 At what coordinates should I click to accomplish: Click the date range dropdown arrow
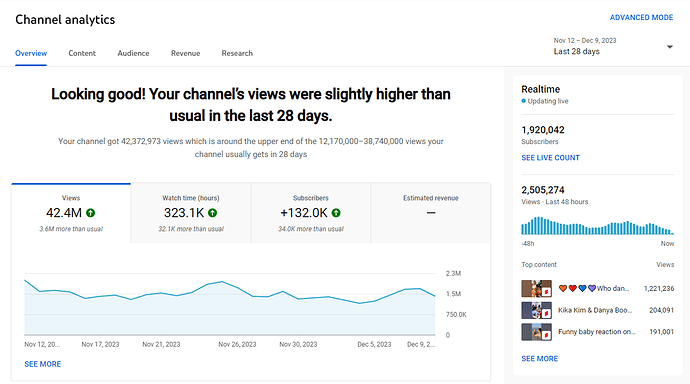click(x=670, y=47)
